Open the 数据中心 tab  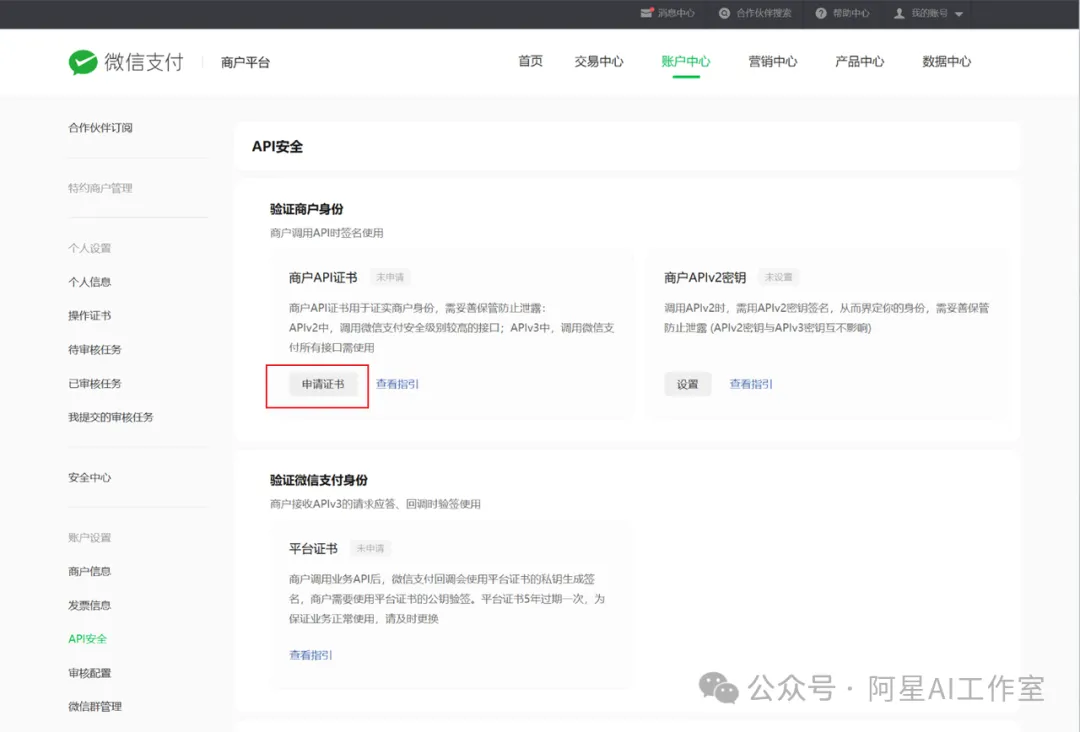(946, 61)
